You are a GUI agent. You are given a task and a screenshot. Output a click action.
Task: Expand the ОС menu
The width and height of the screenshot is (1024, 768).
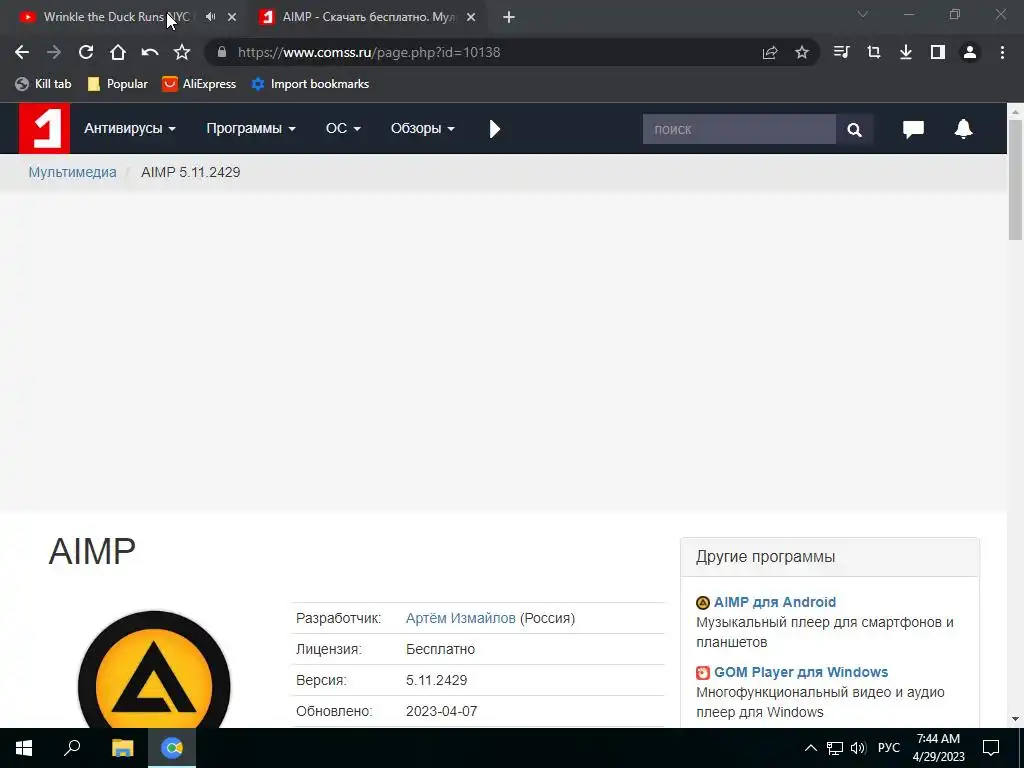point(343,129)
